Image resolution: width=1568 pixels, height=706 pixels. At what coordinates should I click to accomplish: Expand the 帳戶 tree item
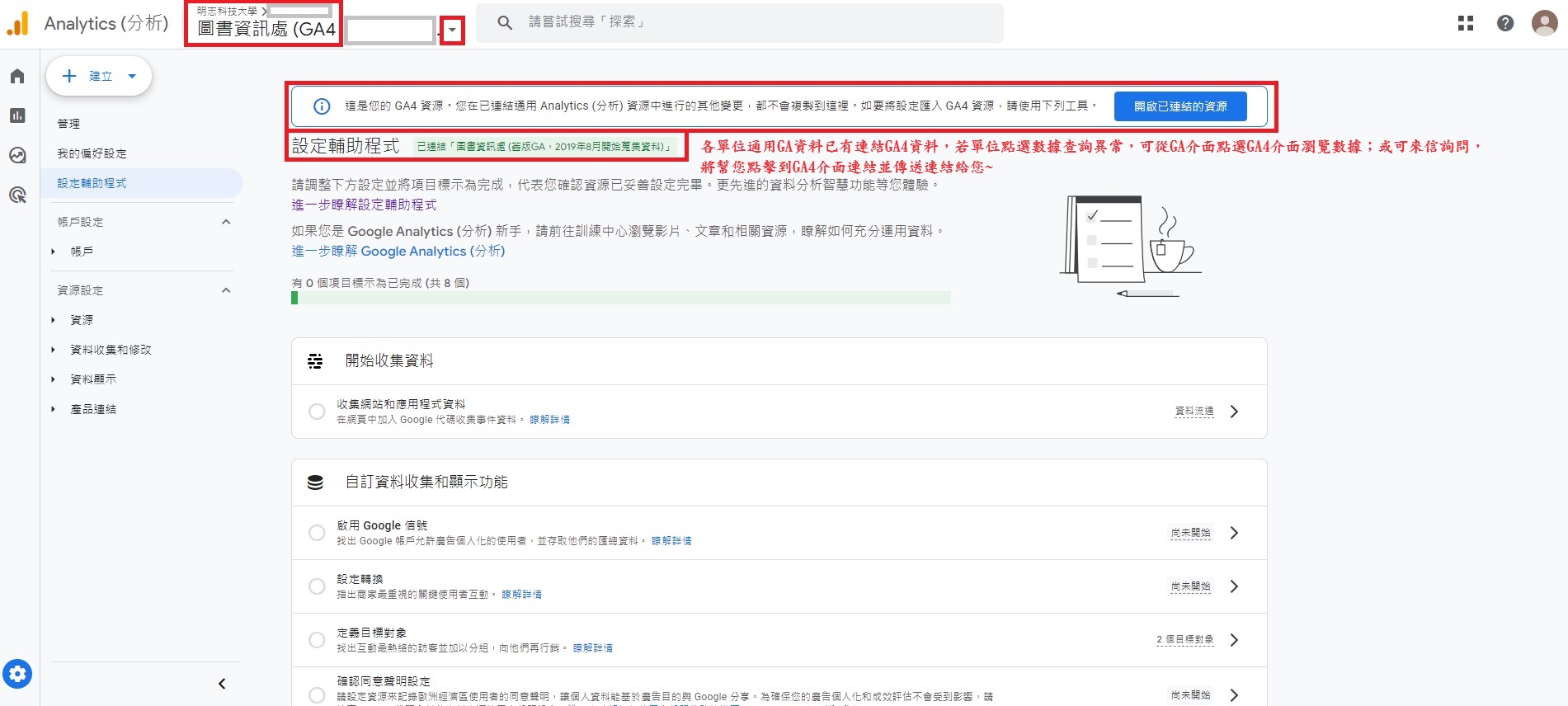tap(53, 252)
